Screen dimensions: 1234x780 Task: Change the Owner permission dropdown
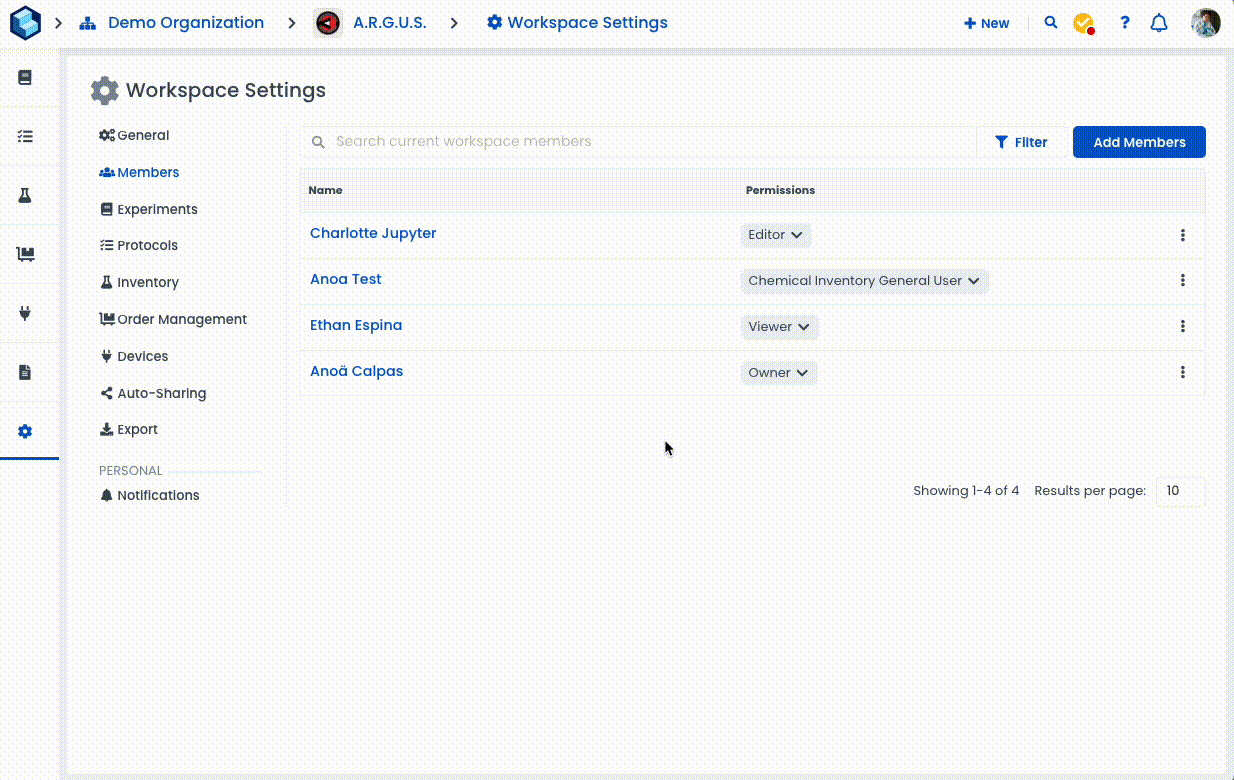click(779, 373)
